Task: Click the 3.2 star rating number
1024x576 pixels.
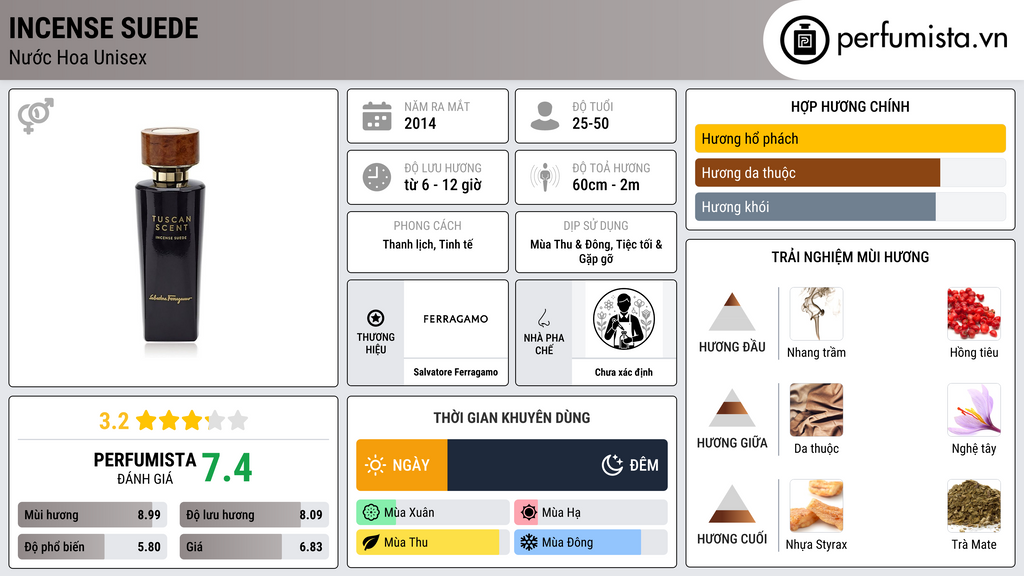Action: [x=114, y=421]
